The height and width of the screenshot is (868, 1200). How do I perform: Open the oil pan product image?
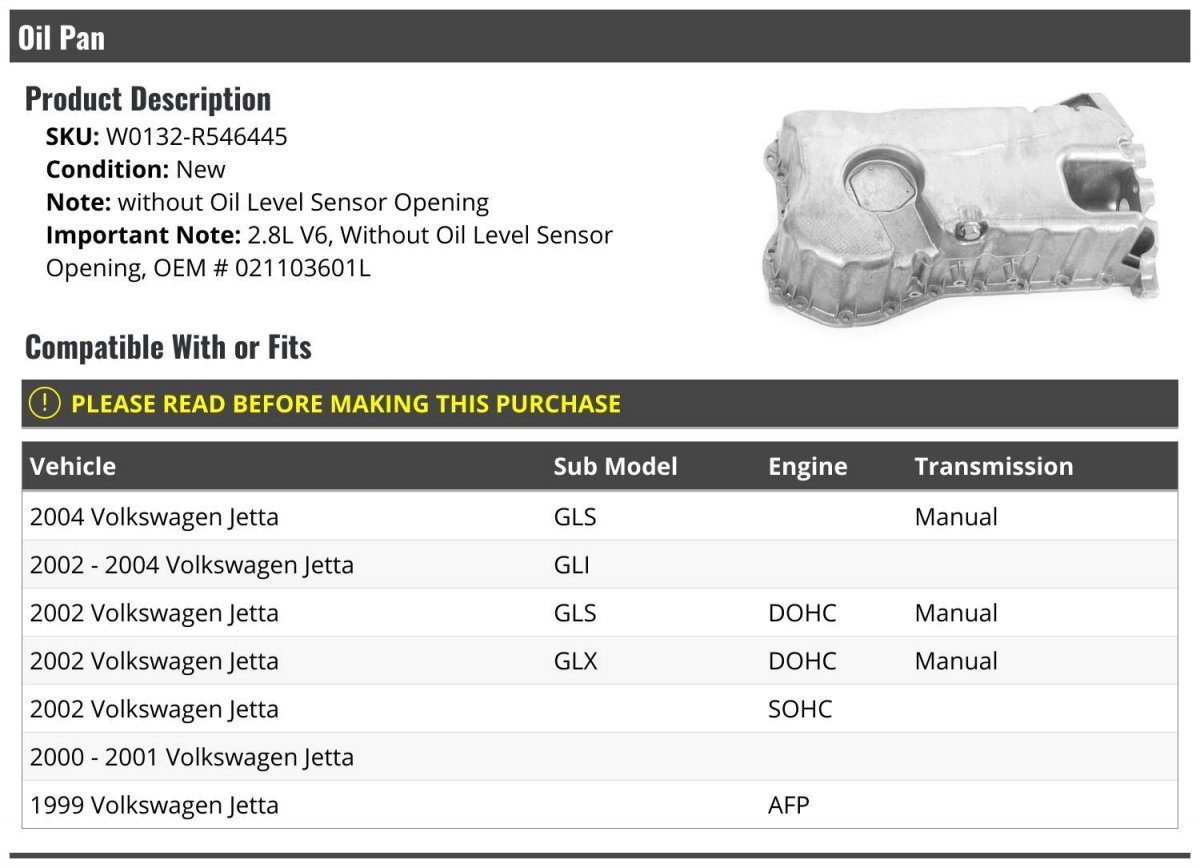[x=964, y=211]
